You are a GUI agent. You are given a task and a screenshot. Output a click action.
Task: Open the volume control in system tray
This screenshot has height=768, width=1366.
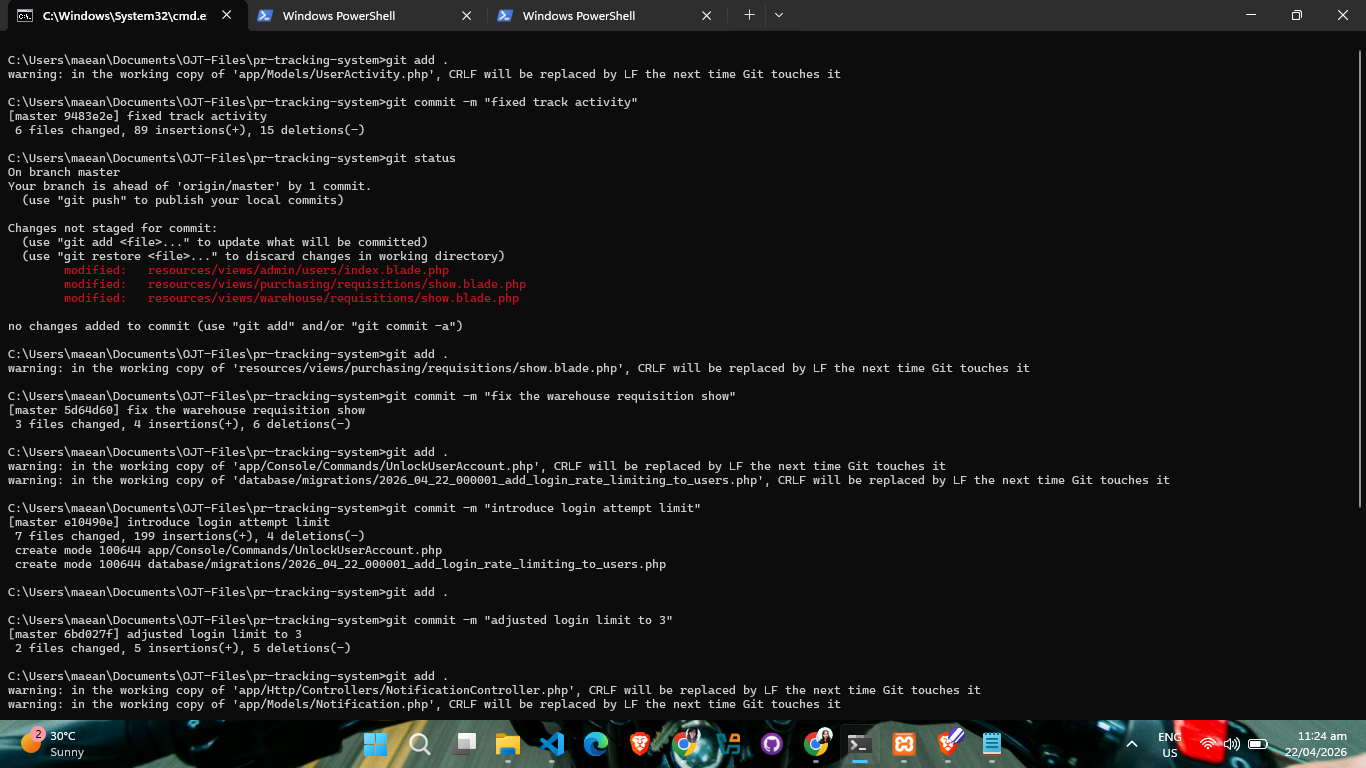[1232, 744]
